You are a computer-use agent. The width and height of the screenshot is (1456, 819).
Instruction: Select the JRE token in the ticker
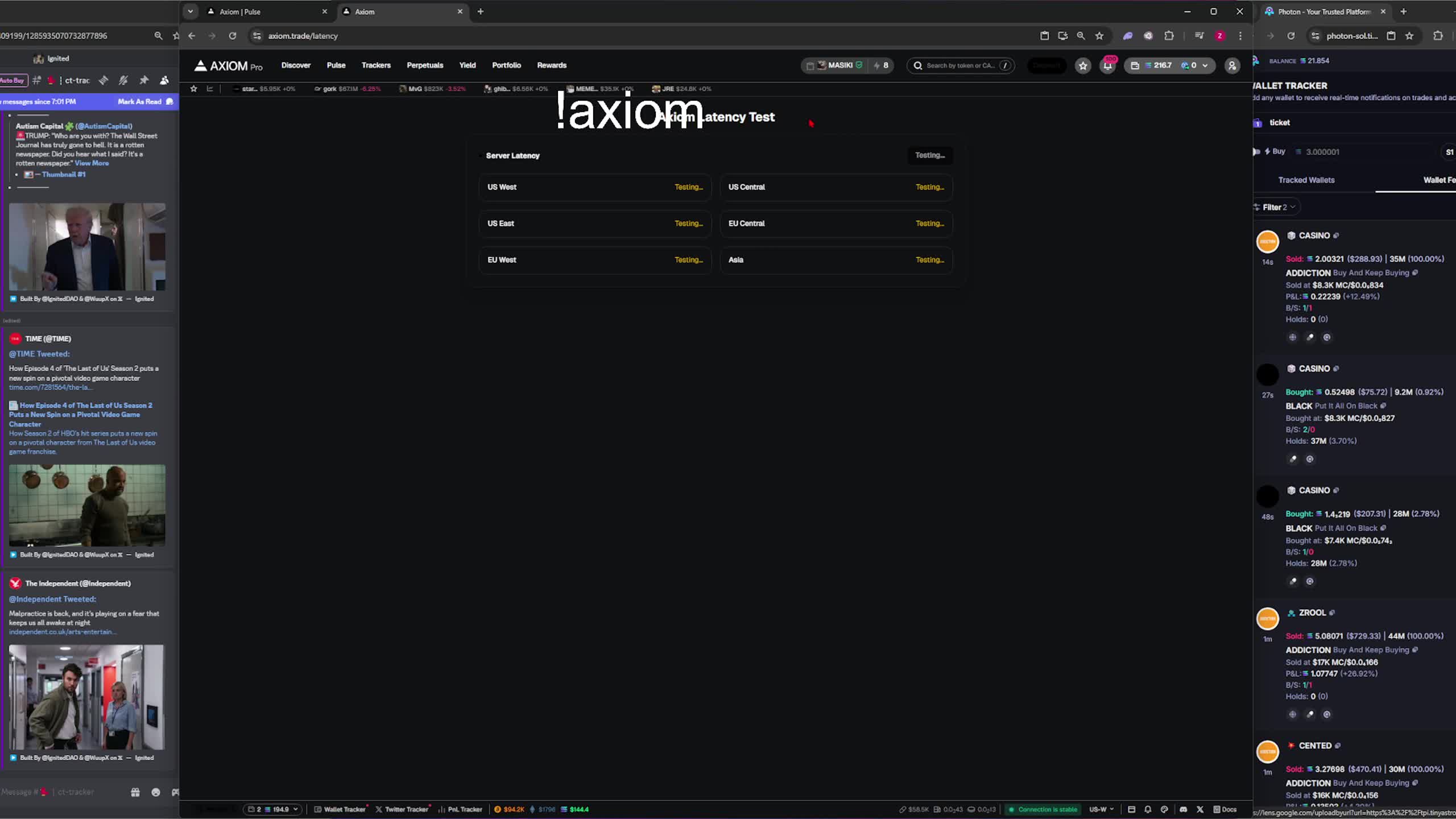click(681, 89)
